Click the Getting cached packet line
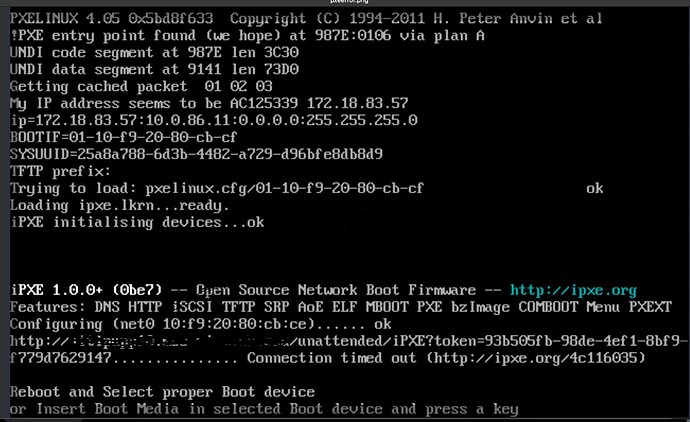This screenshot has height=422, width=690. [x=141, y=87]
